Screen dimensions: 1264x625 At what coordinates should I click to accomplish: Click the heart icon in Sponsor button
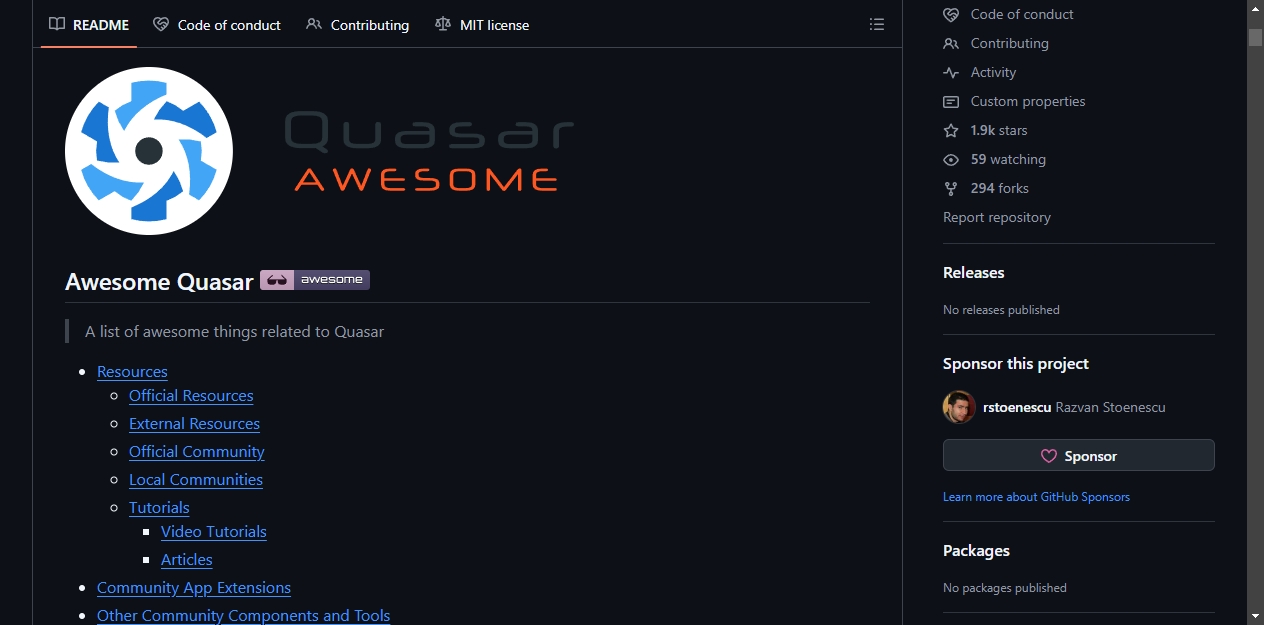click(1049, 456)
